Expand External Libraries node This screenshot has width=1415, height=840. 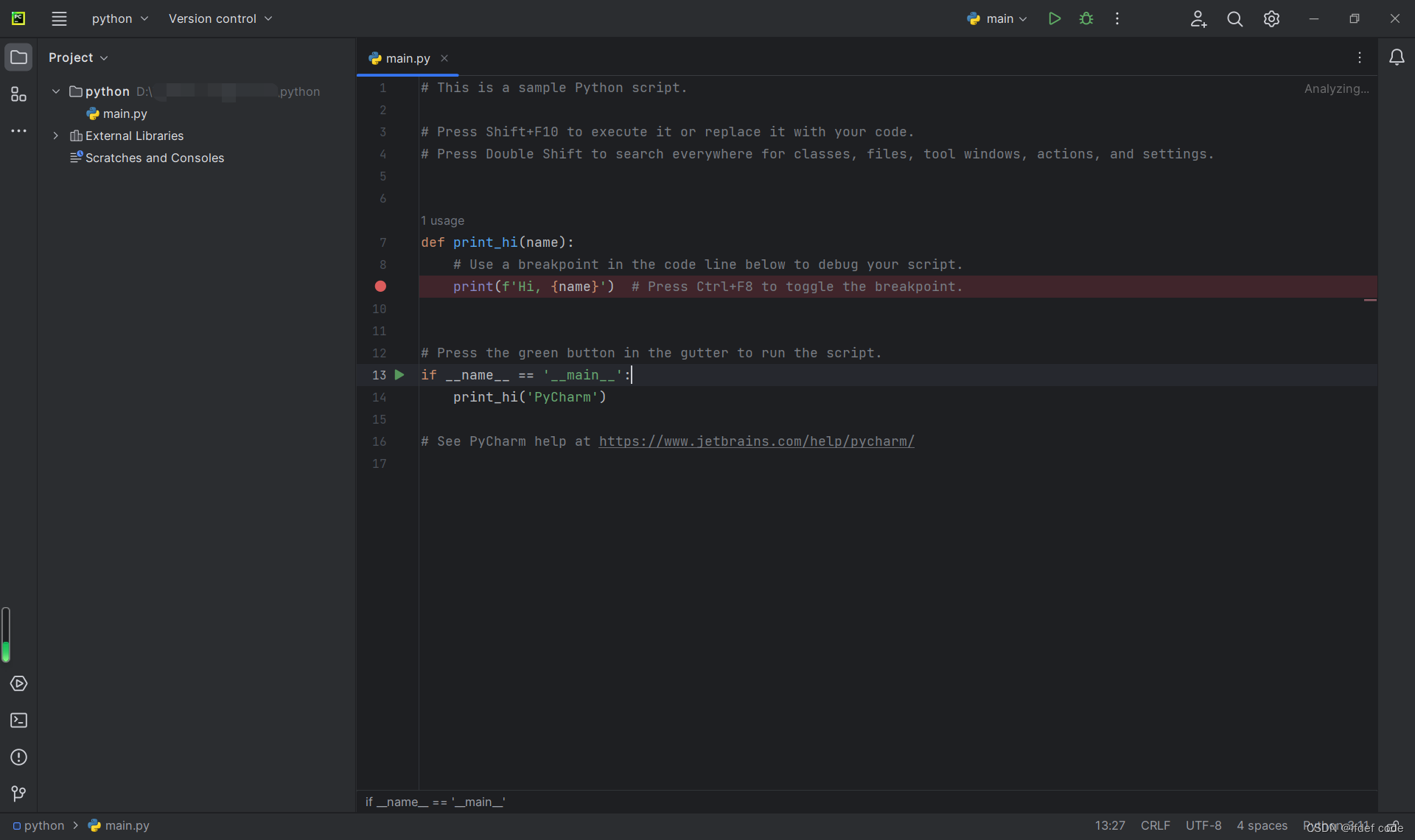click(x=55, y=136)
